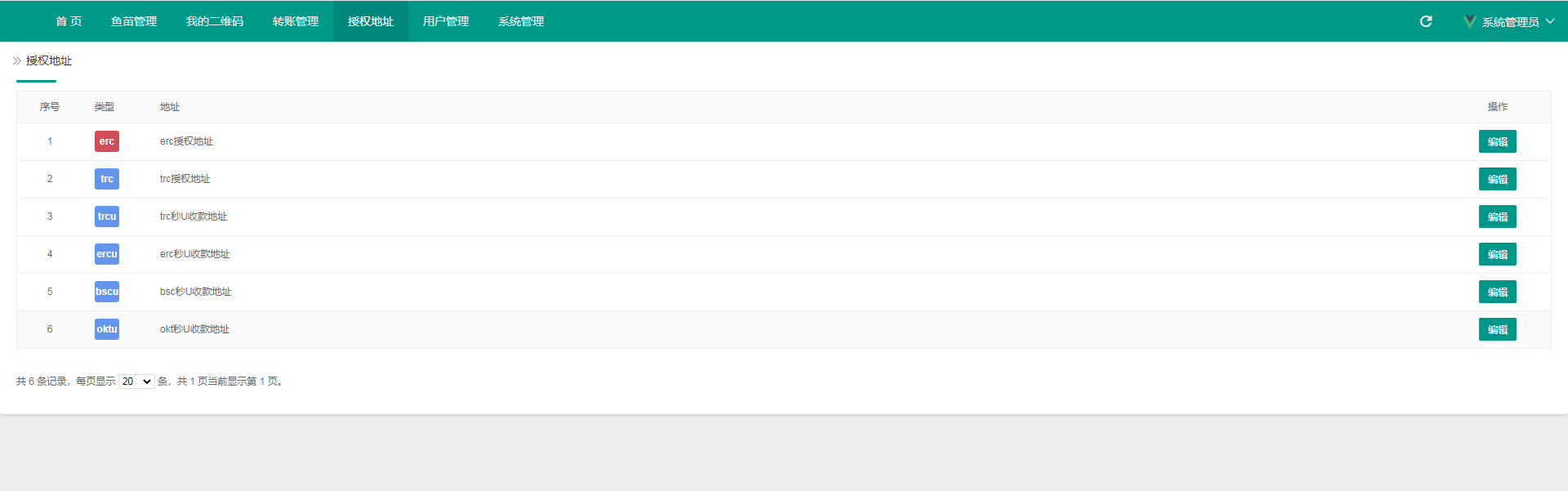The image size is (1568, 491).
Task: Click 编辑 for erc授权地址 row
Action: pos(1497,141)
